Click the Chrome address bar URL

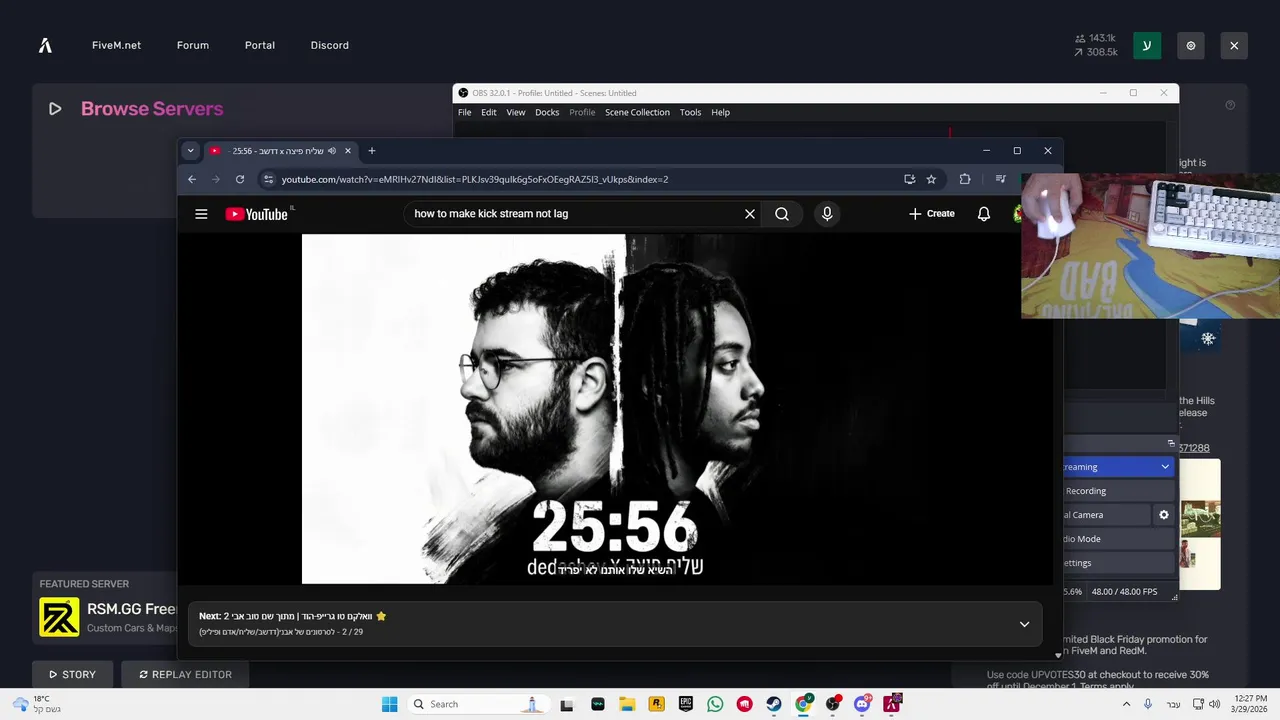(475, 180)
